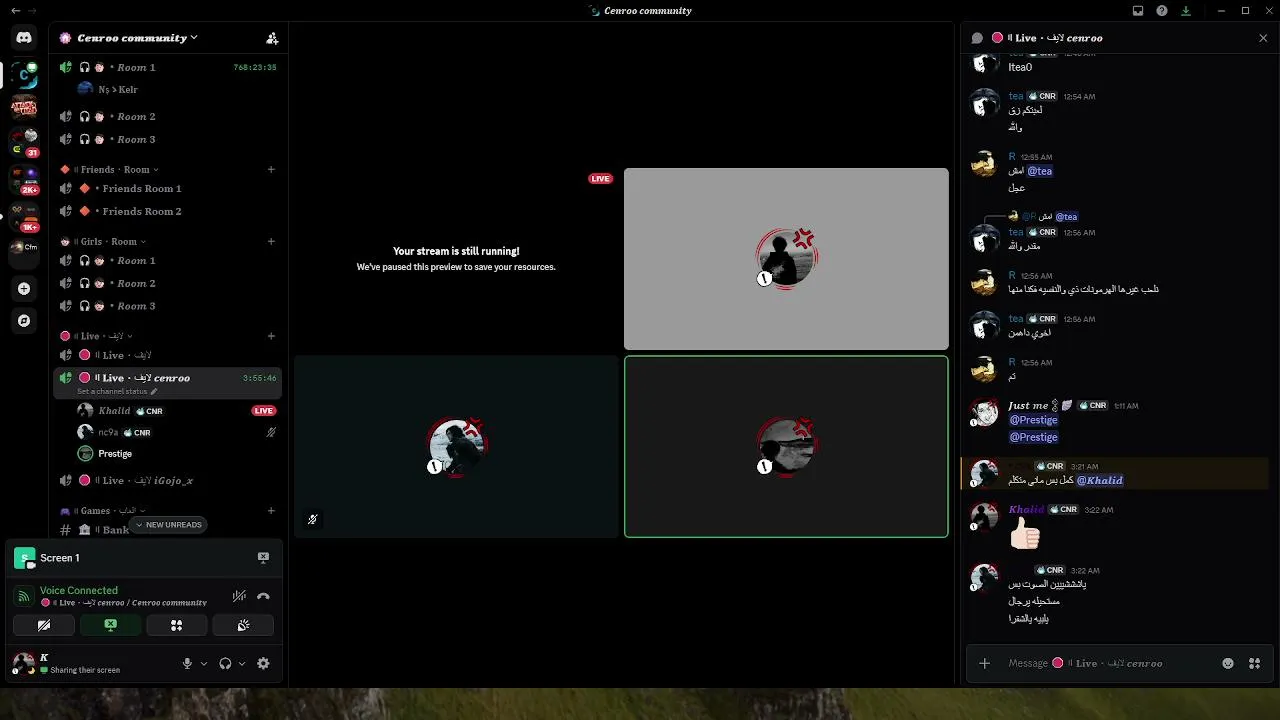Viewport: 1280px width, 720px height.
Task: Click Voice Connected status text
Action: (x=79, y=590)
